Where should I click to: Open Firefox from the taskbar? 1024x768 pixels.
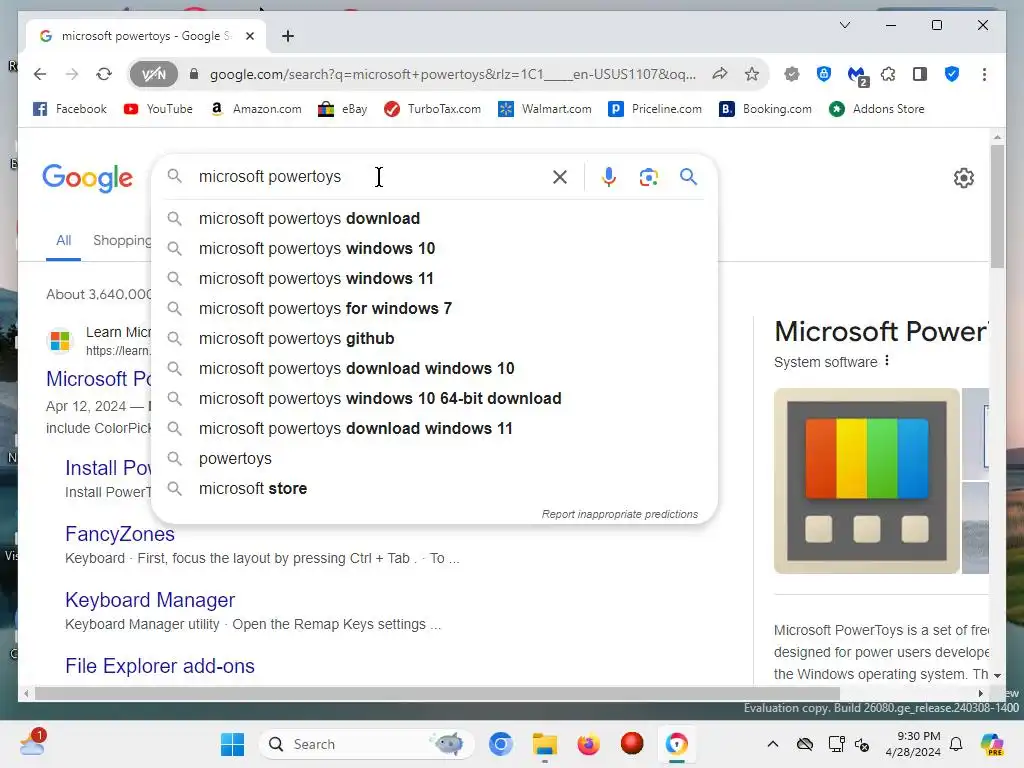pyautogui.click(x=588, y=744)
